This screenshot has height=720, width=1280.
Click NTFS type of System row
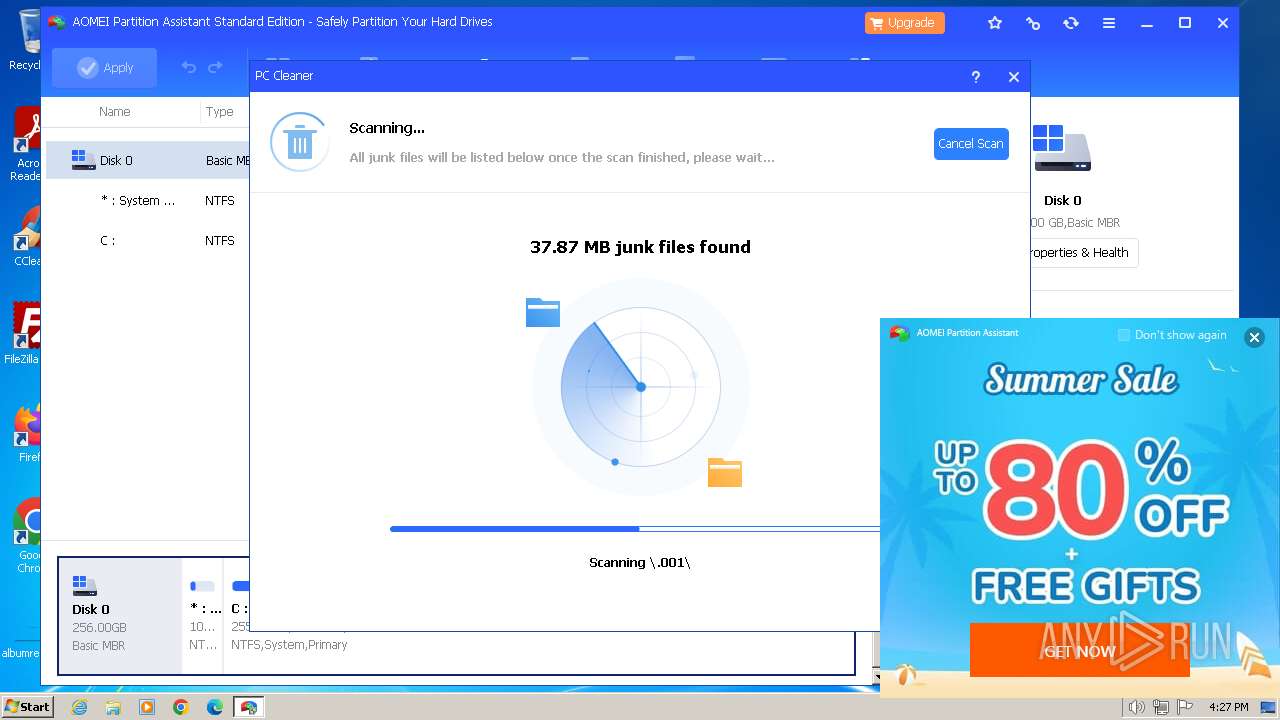[220, 201]
